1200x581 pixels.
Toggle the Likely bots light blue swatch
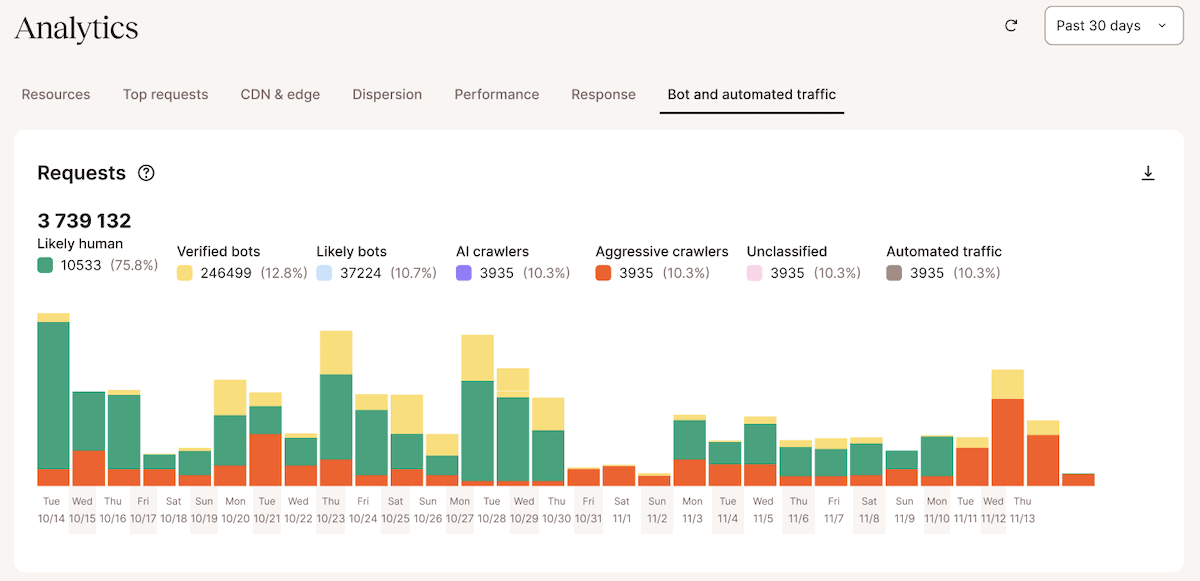point(324,273)
